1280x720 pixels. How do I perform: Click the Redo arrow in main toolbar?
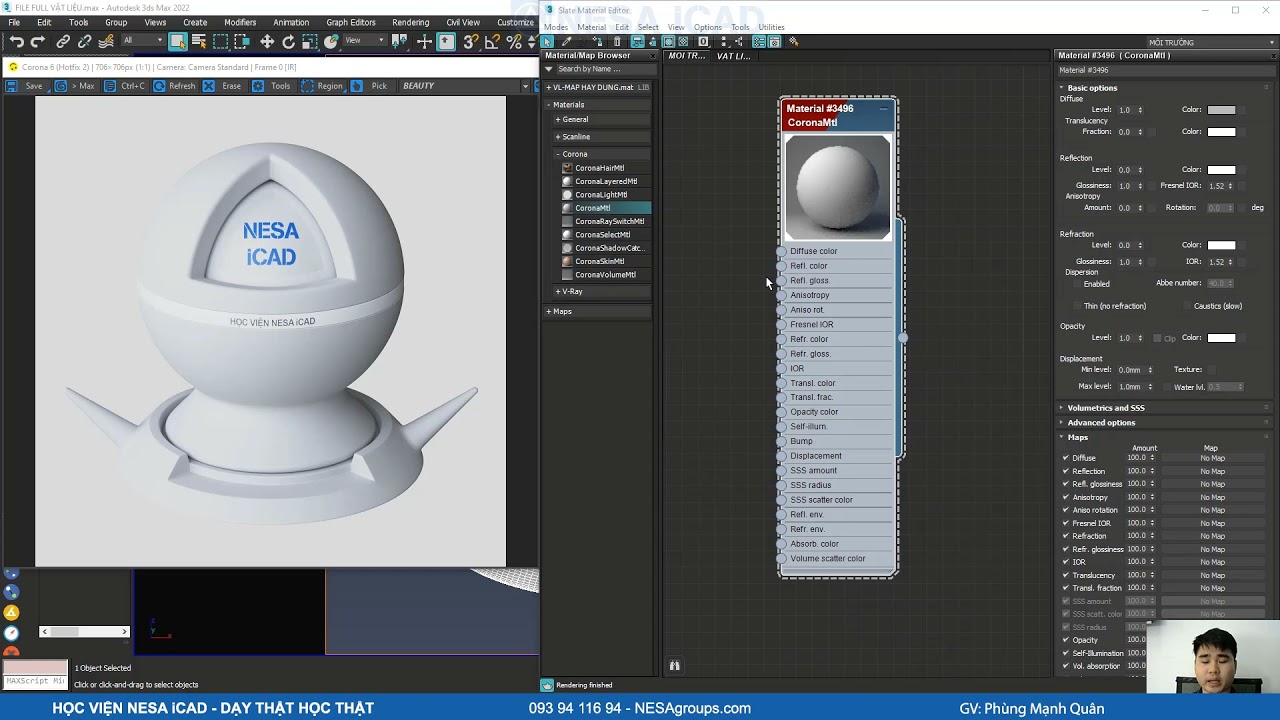coord(38,42)
